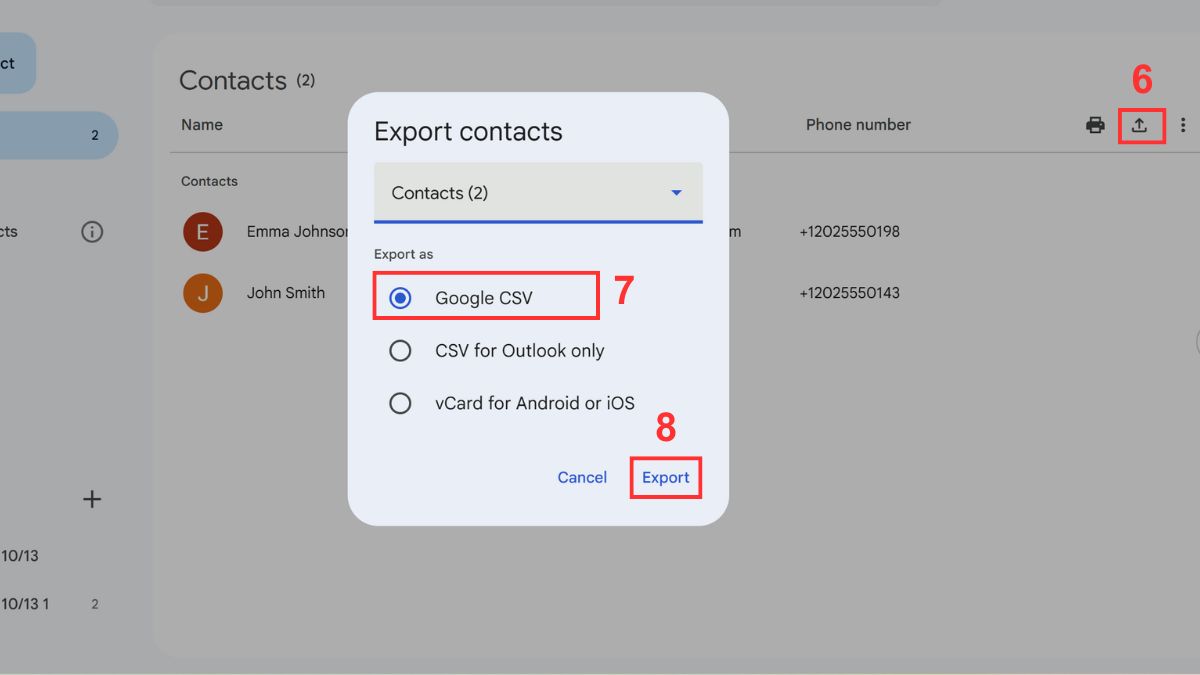Open the more options three-dot menu
The height and width of the screenshot is (675, 1200).
click(x=1183, y=124)
